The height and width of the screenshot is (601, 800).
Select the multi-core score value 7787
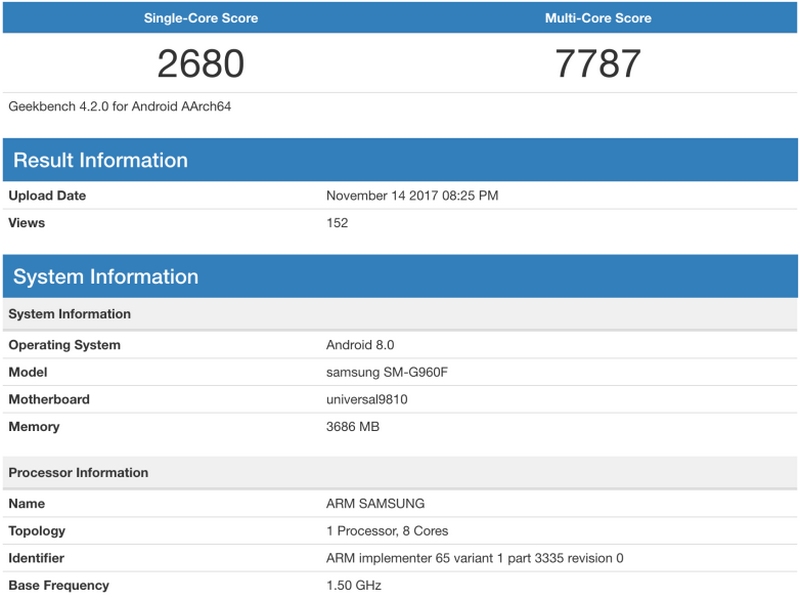[x=598, y=64]
